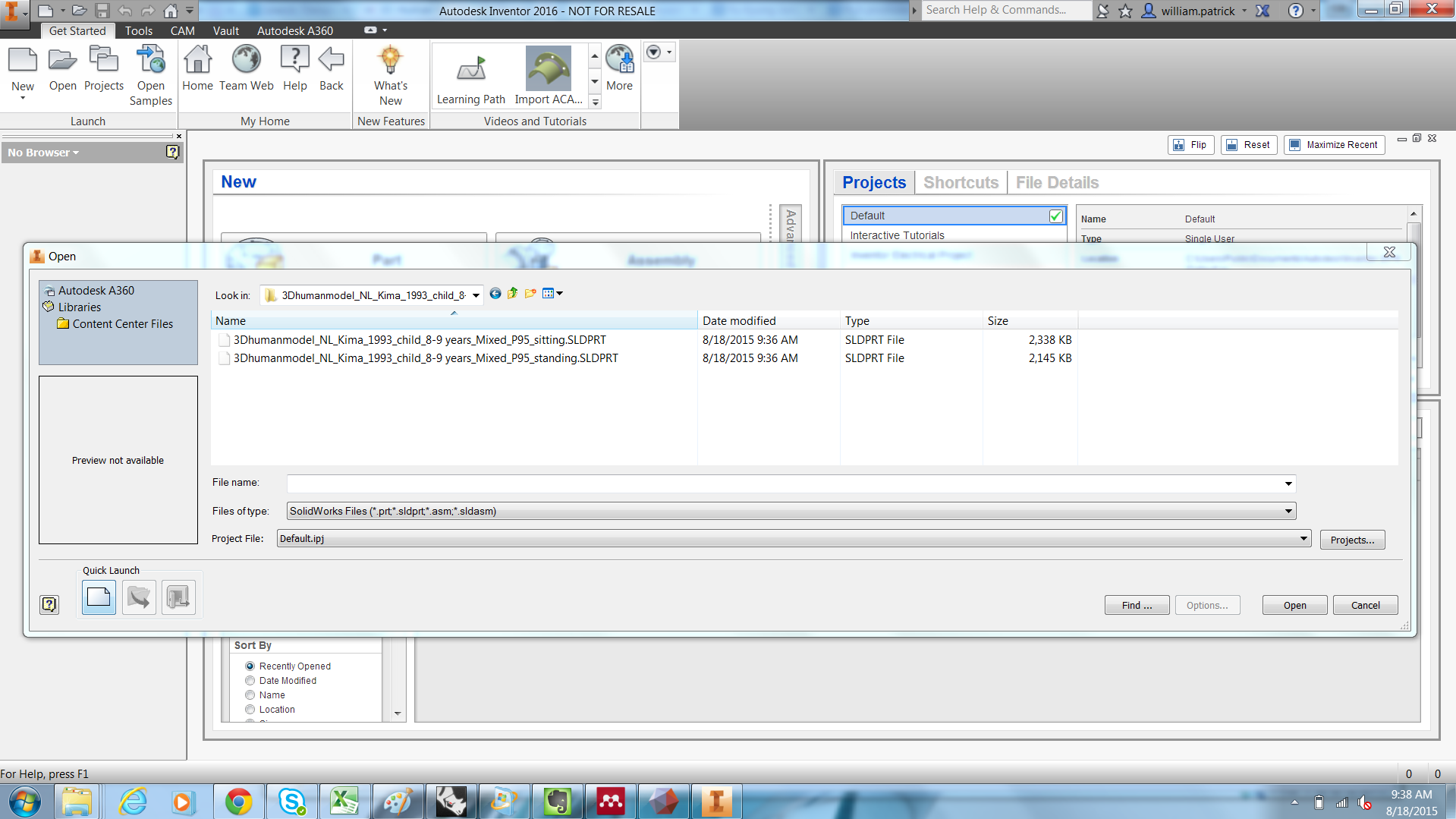
Task: Expand the File name dropdown
Action: [x=1288, y=484]
